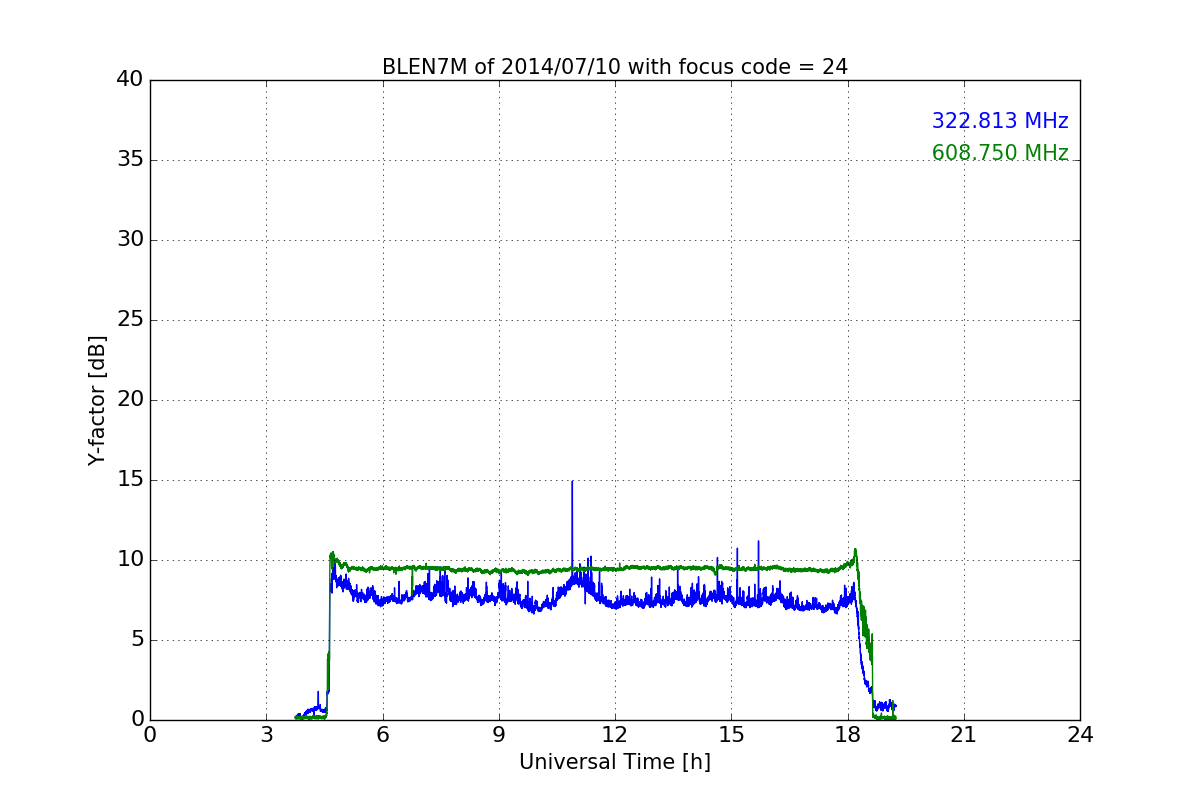The image size is (1200, 800).
Task: Select the 608.750 MHz legend label
Action: (1000, 153)
